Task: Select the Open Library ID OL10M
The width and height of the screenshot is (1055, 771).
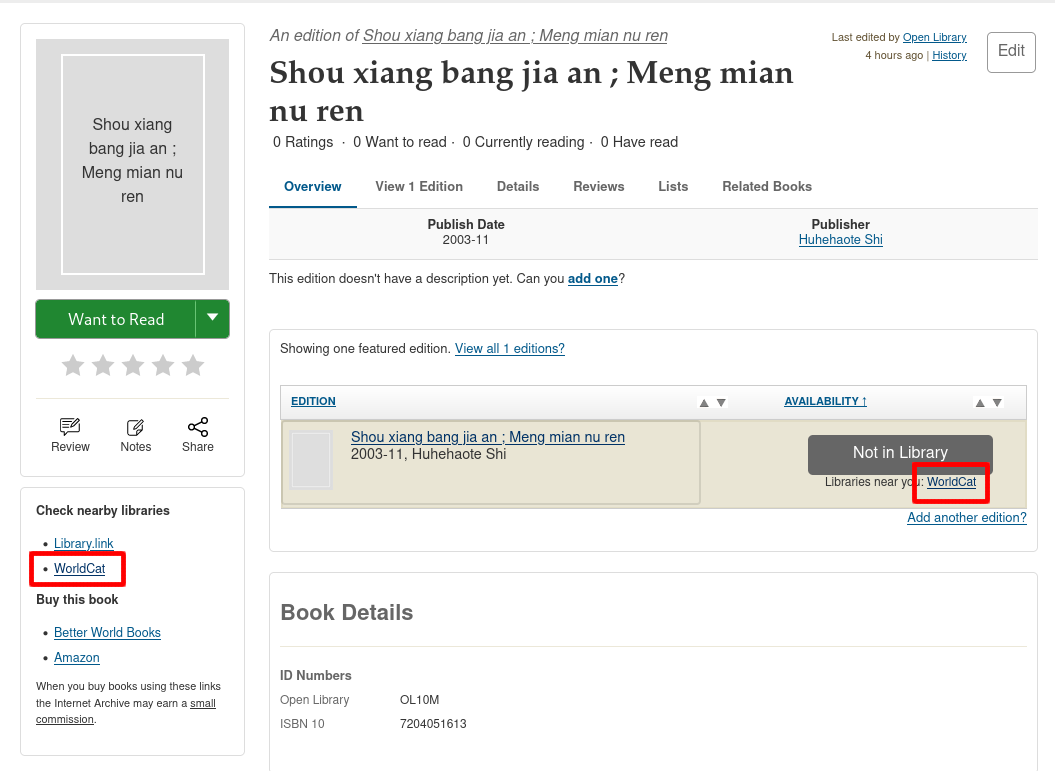Action: point(419,700)
